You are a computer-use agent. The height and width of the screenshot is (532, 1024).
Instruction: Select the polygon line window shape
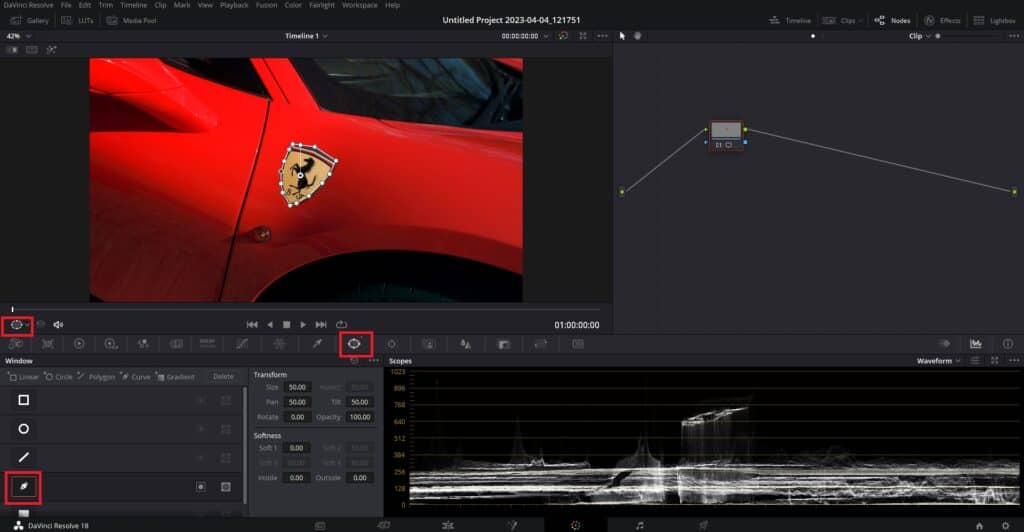coord(24,458)
